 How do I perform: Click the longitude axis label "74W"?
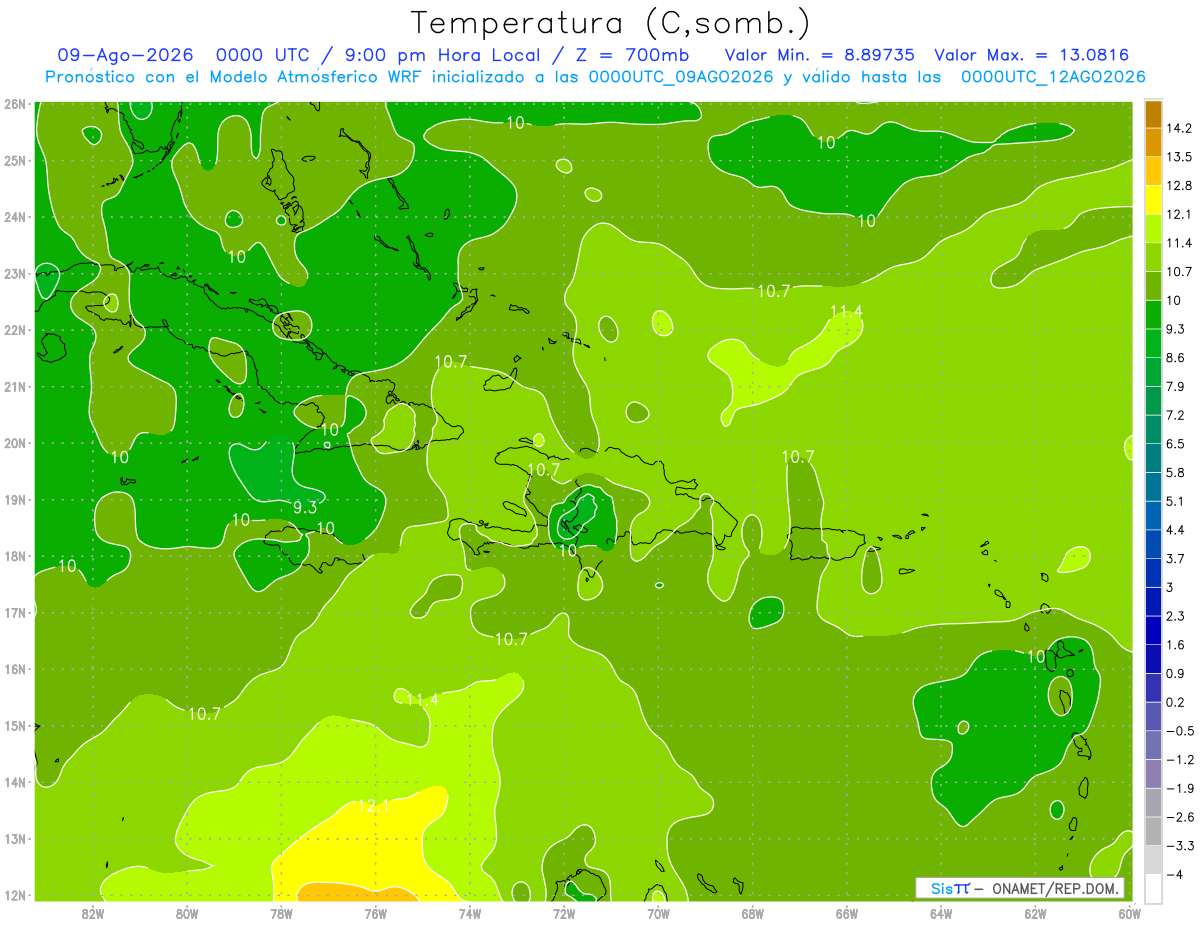(469, 913)
